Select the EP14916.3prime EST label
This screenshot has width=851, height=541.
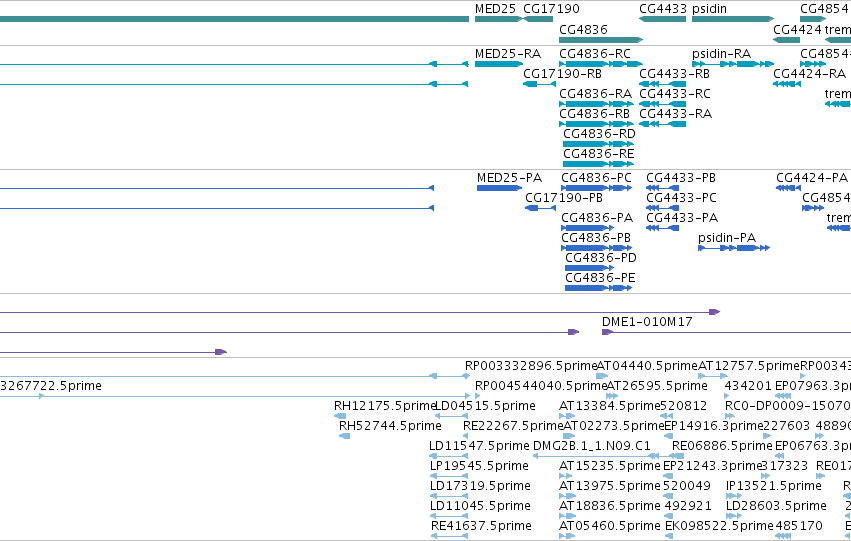(714, 427)
